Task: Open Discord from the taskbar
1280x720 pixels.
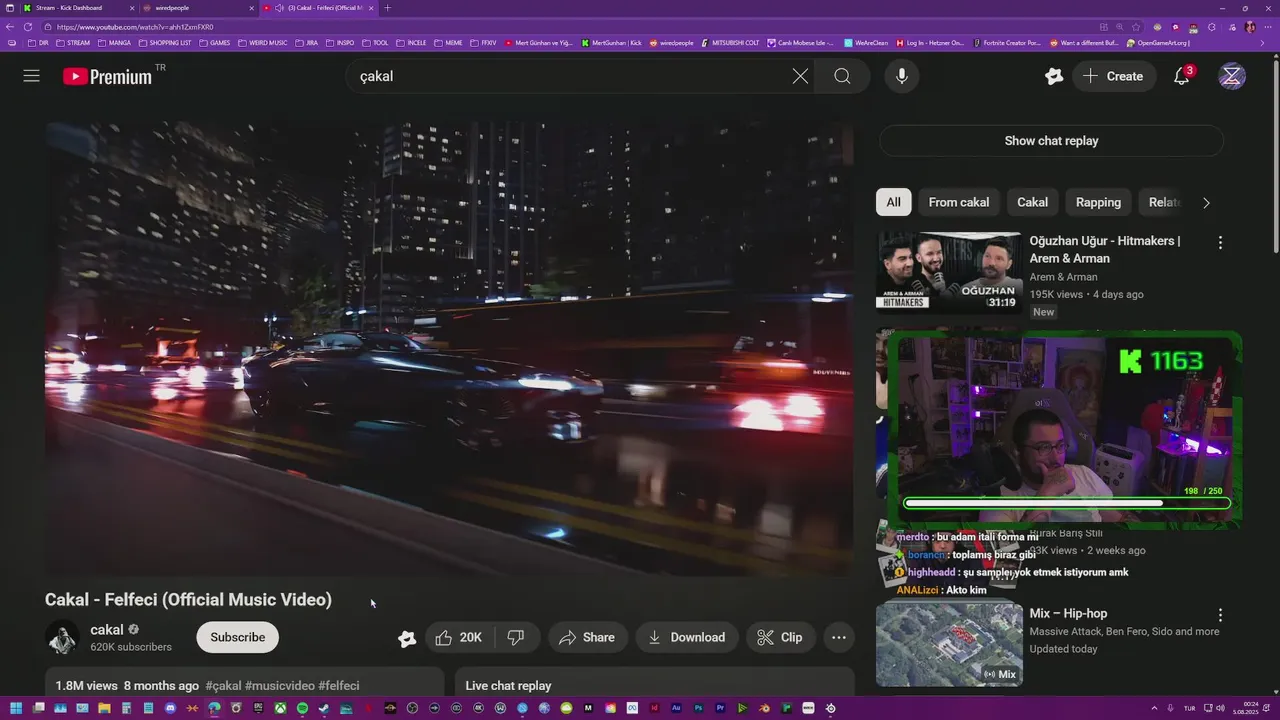Action: pyautogui.click(x=170, y=708)
